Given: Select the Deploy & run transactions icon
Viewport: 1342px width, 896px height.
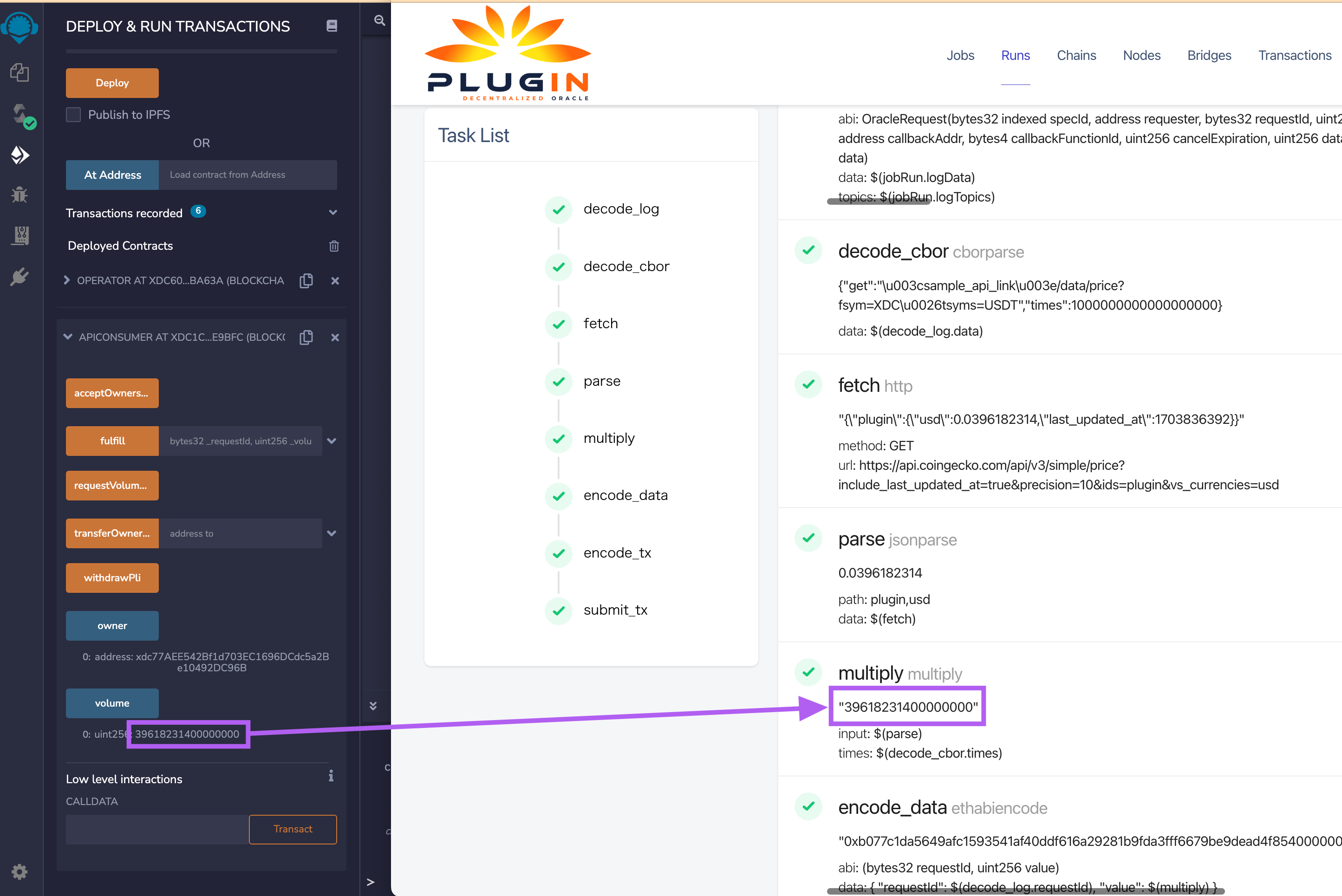Looking at the screenshot, I should click(x=20, y=155).
